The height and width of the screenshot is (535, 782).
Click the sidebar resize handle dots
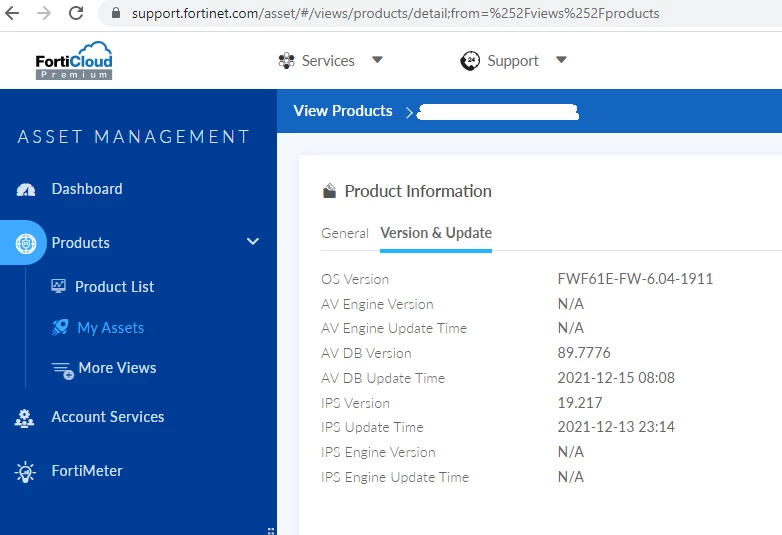(271, 531)
